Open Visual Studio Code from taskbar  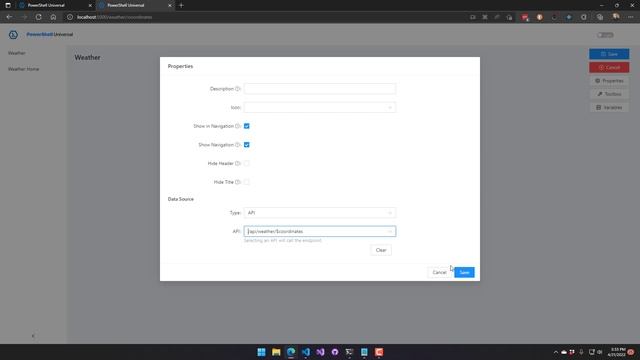coord(306,352)
